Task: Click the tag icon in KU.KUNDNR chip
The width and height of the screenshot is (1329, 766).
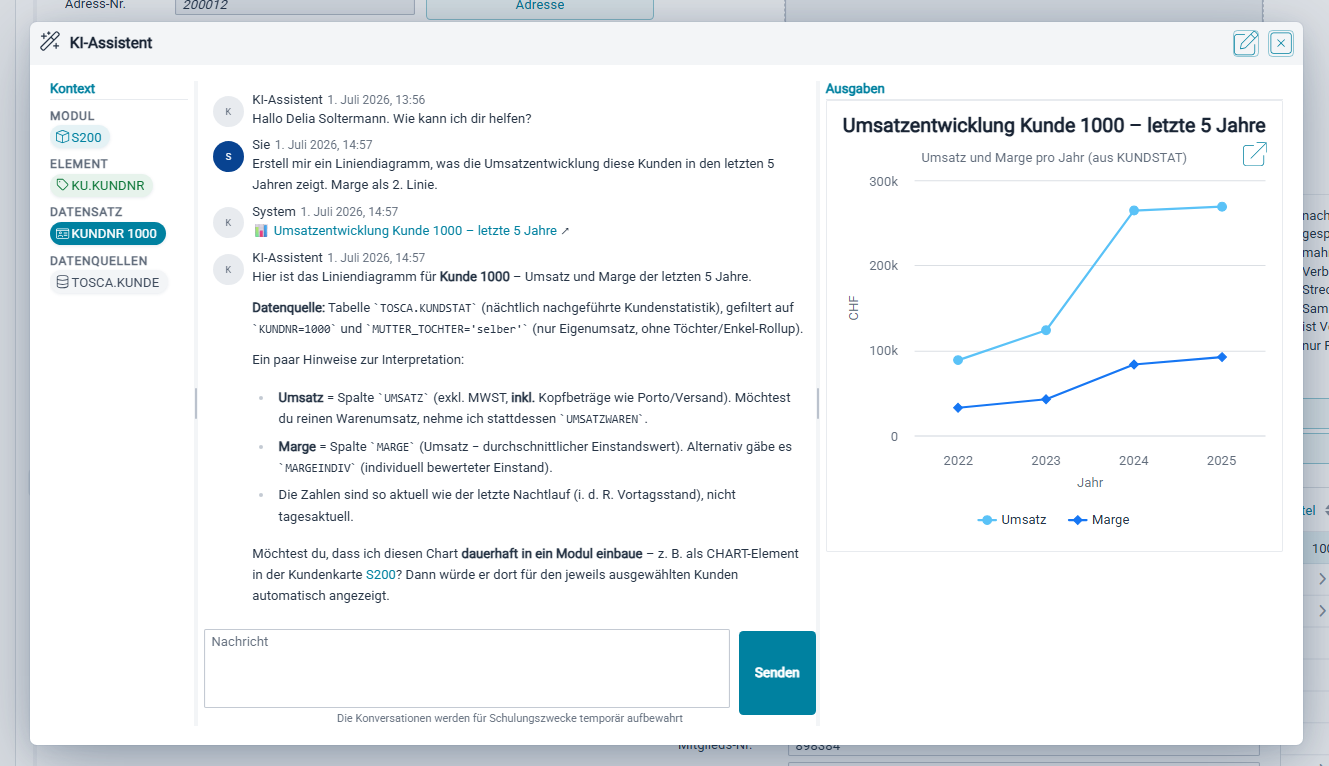Action: [x=62, y=185]
